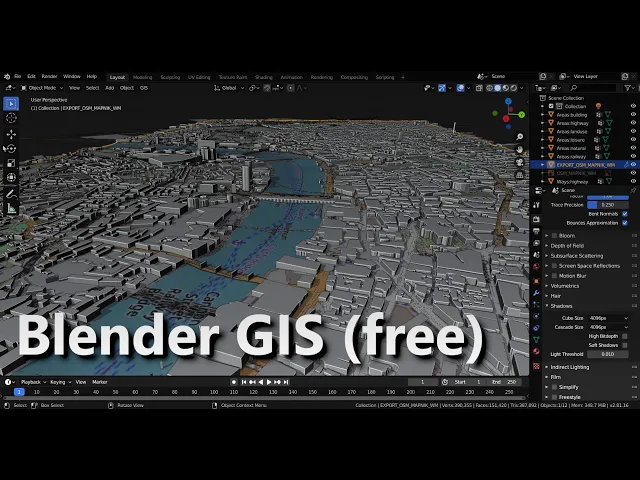Activate the Move tool
The height and width of the screenshot is (480, 640).
11,134
